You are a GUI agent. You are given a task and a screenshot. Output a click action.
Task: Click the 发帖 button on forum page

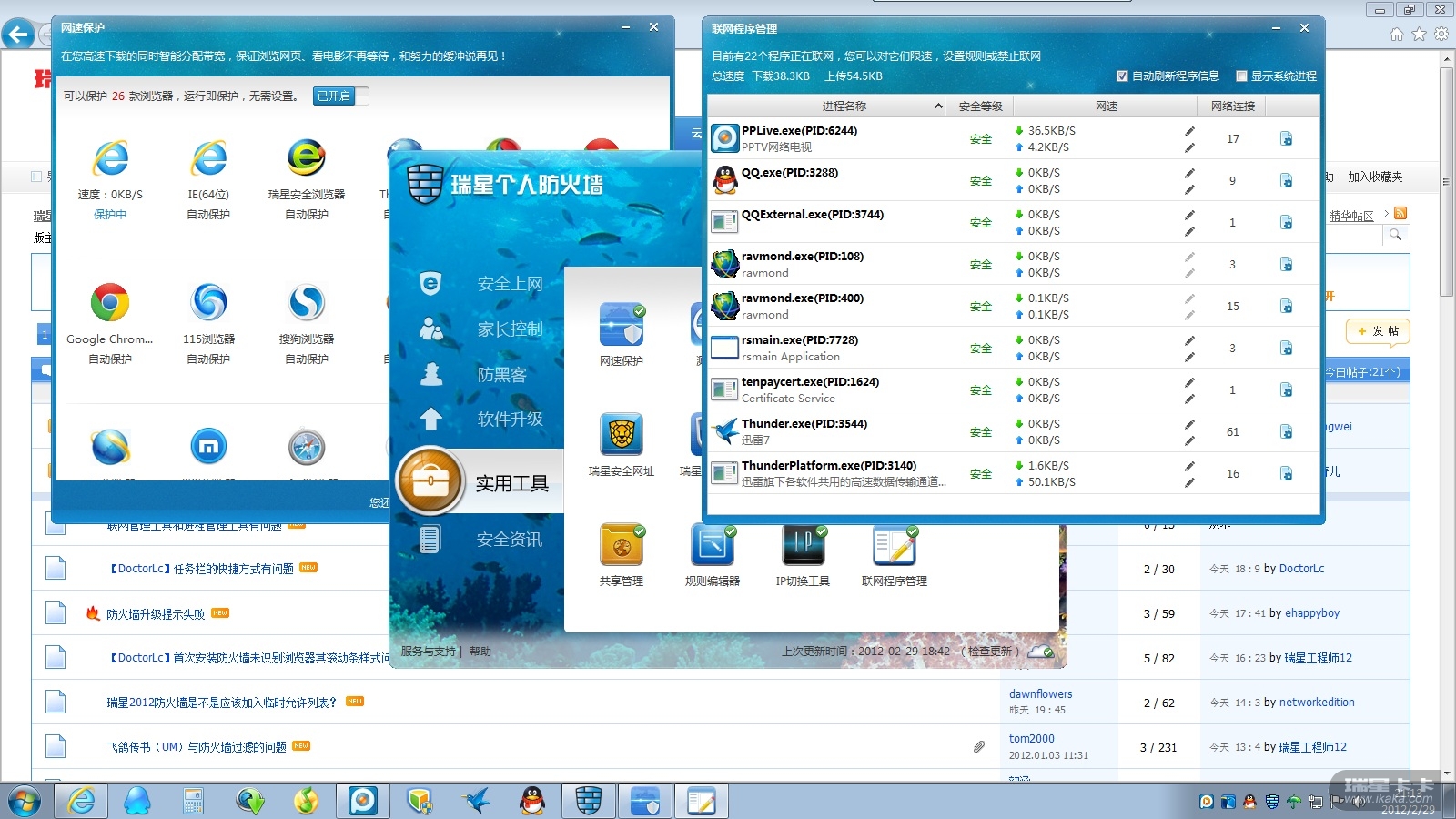(x=1378, y=331)
